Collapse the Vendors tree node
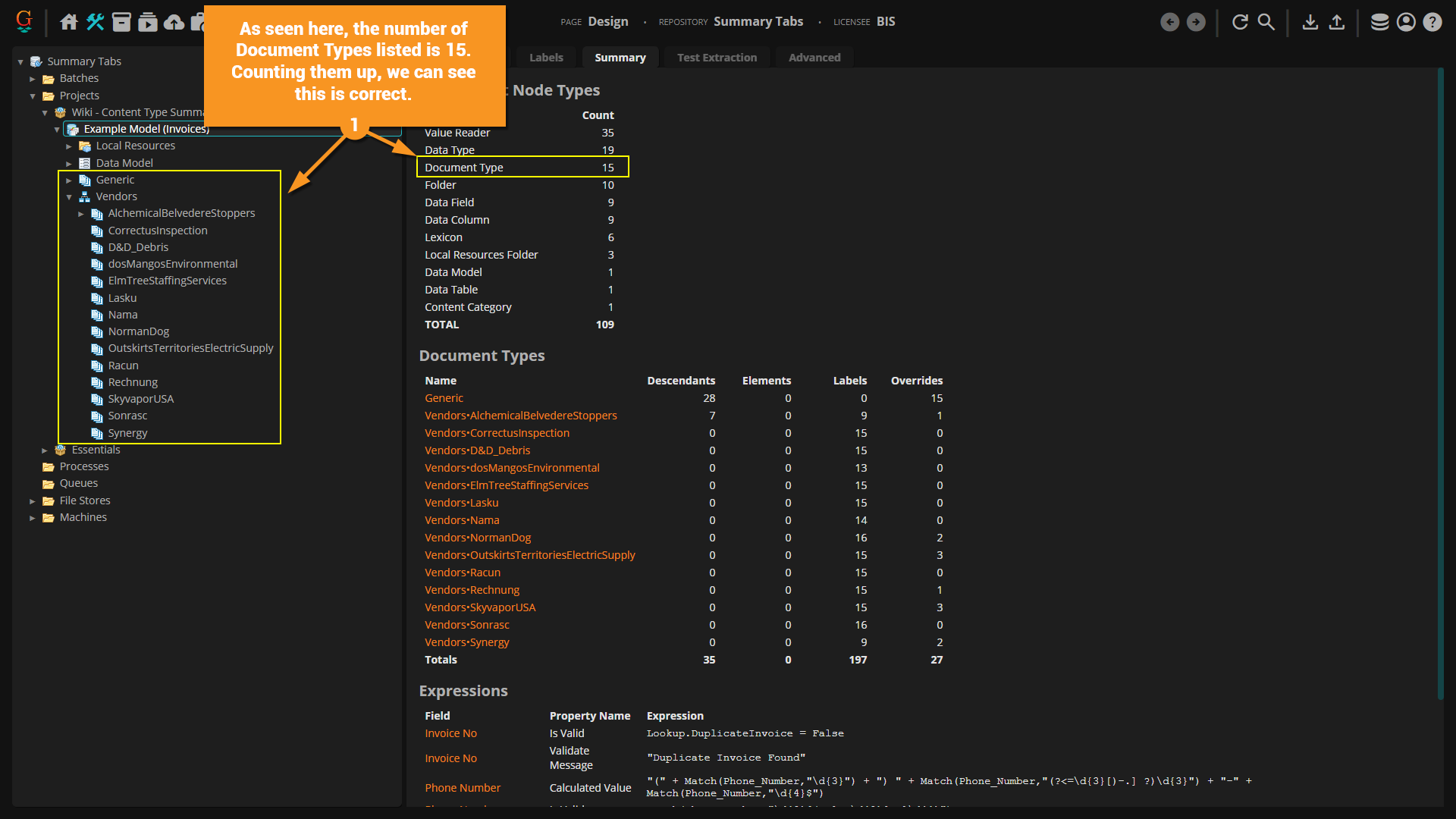The image size is (1456, 819). point(69,197)
